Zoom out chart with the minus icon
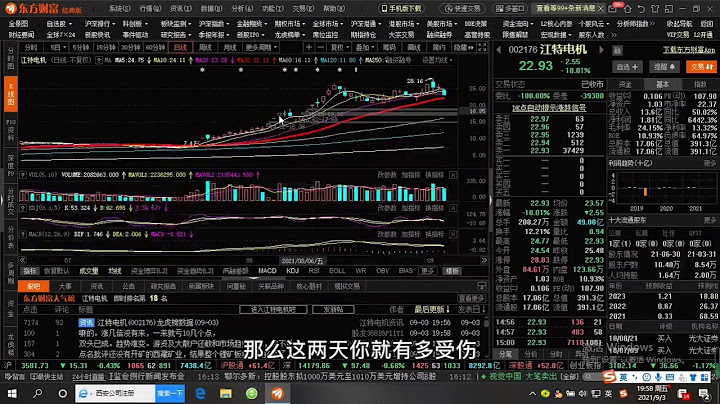The width and height of the screenshot is (720, 404). [321, 47]
